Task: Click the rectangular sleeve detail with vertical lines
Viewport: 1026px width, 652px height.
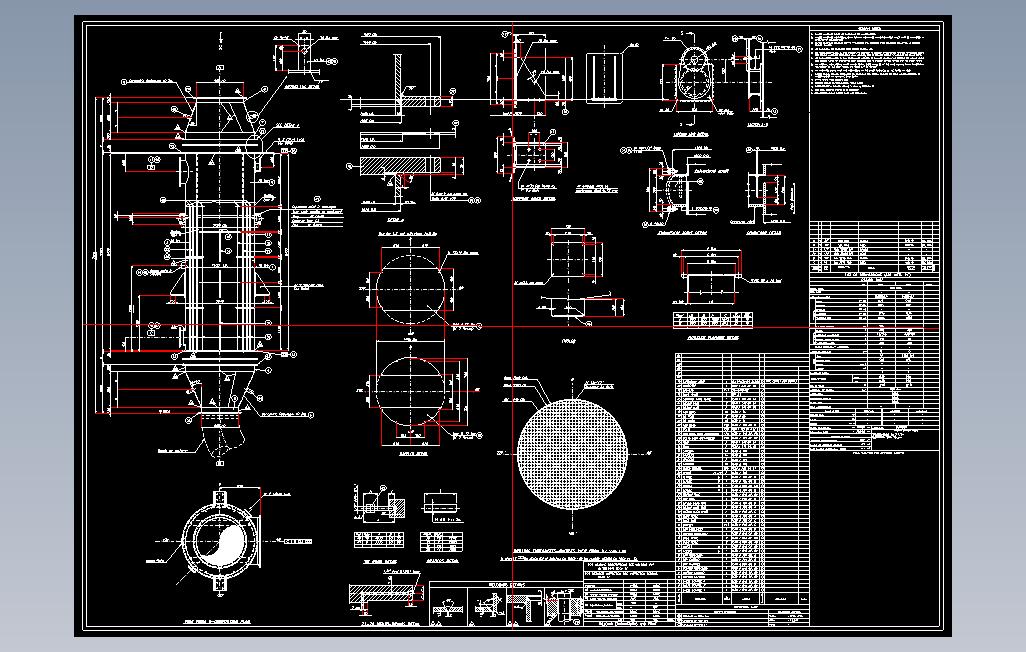Action: [604, 78]
